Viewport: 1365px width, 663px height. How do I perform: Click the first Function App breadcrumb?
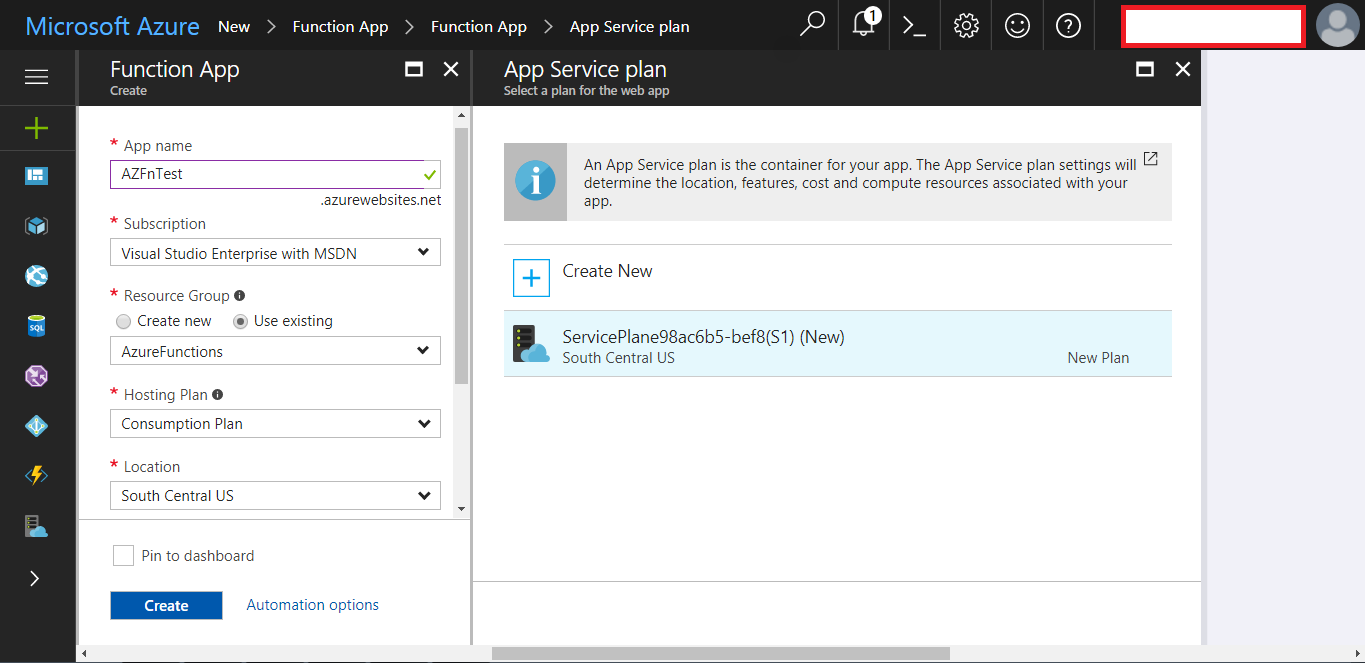[x=340, y=27]
